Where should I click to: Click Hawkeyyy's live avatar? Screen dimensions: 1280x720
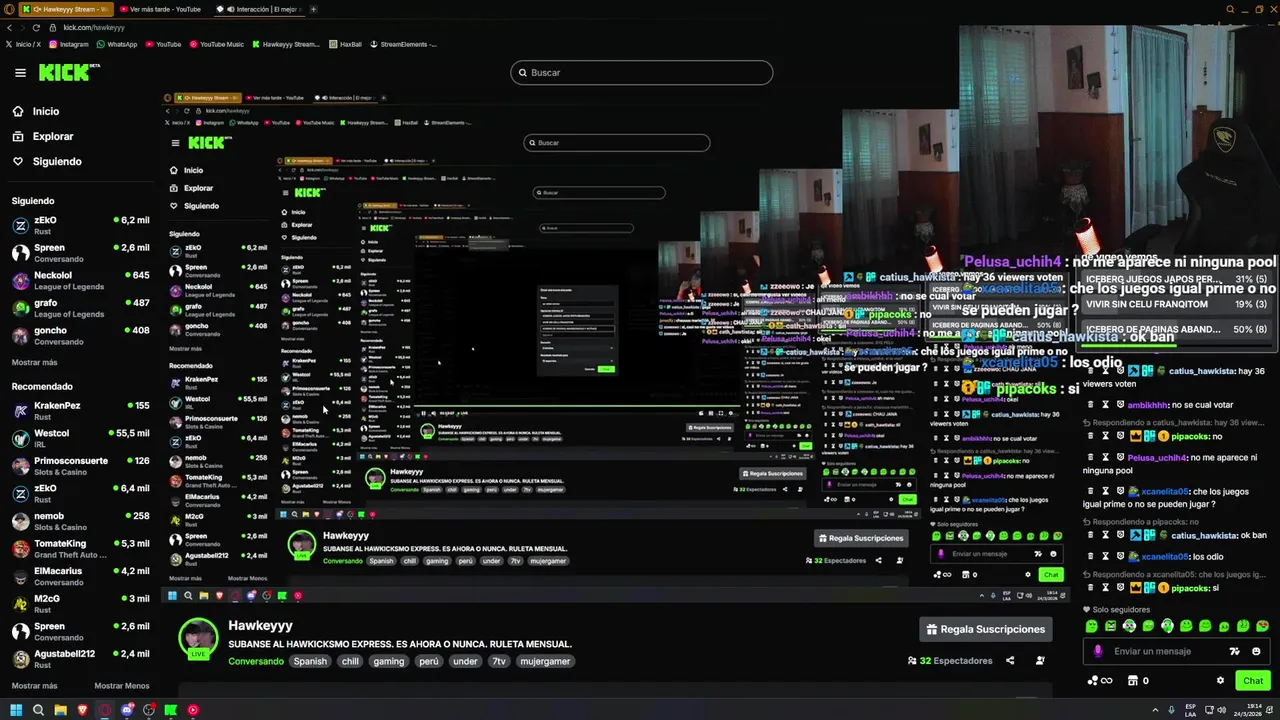click(x=198, y=637)
